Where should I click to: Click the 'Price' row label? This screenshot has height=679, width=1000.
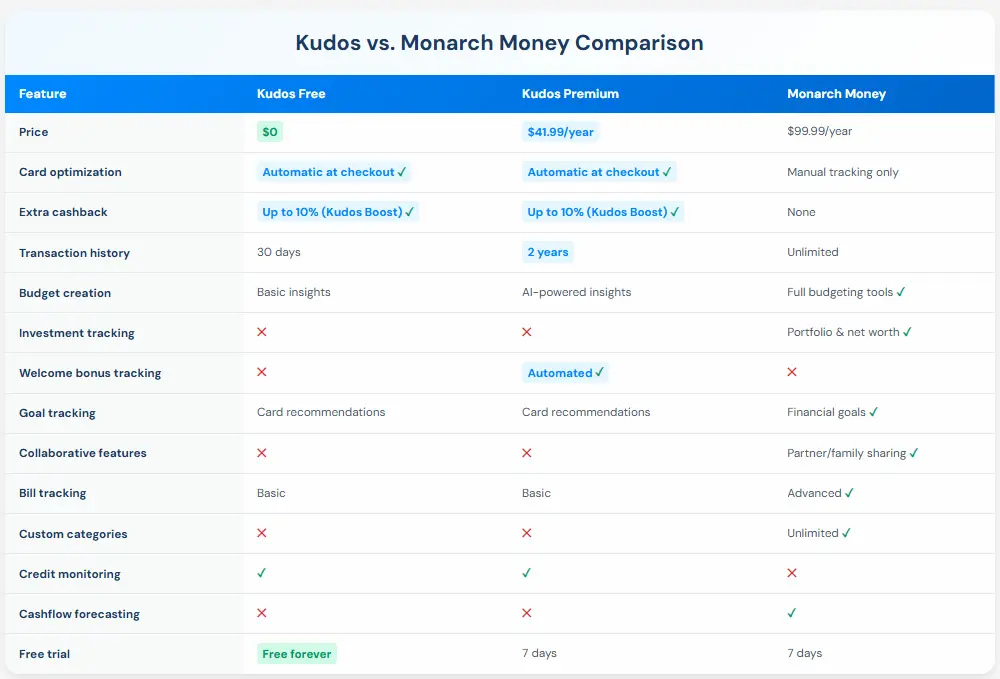point(34,132)
